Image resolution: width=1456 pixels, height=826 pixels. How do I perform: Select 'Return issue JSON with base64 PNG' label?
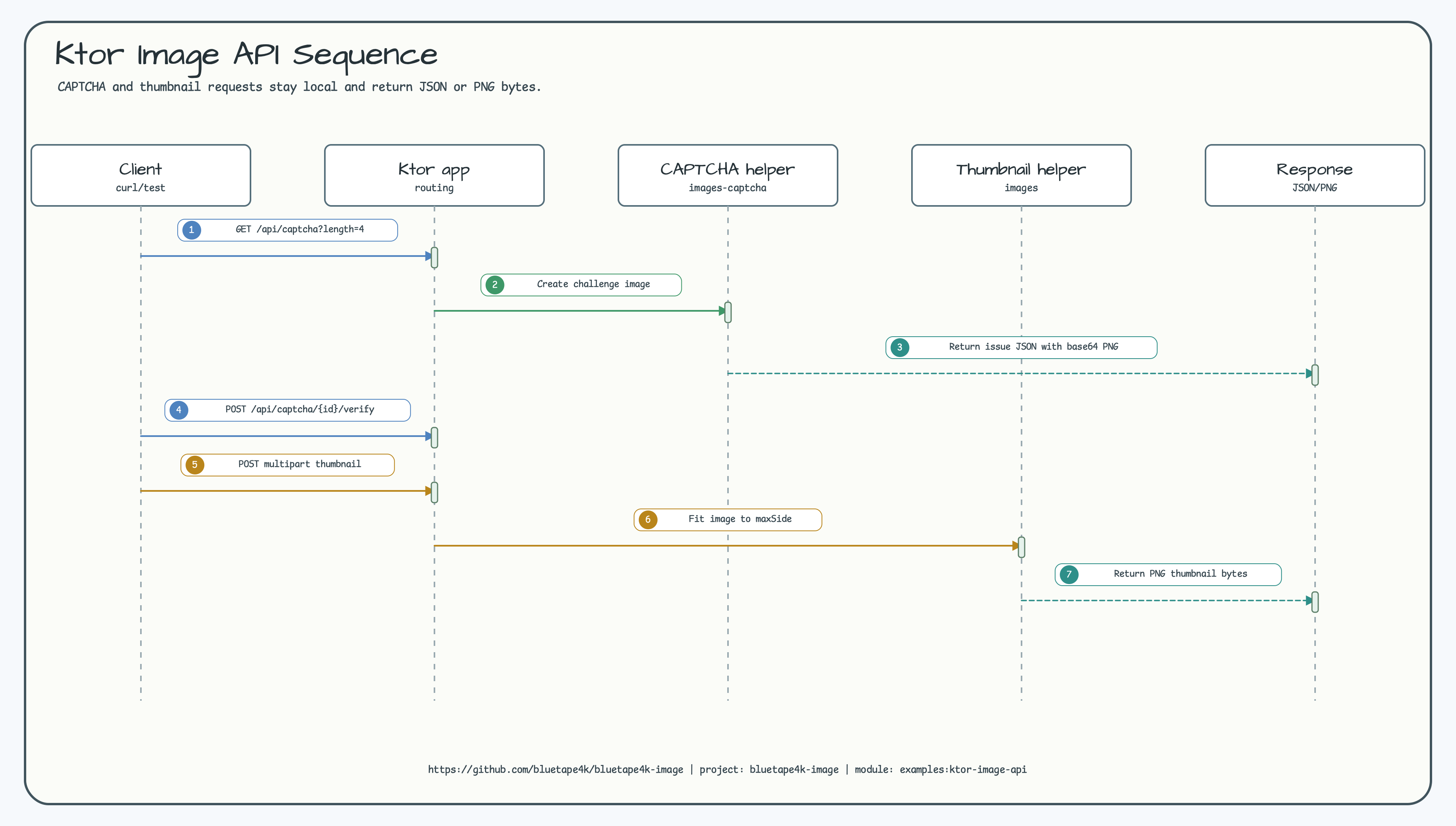[x=1021, y=347]
